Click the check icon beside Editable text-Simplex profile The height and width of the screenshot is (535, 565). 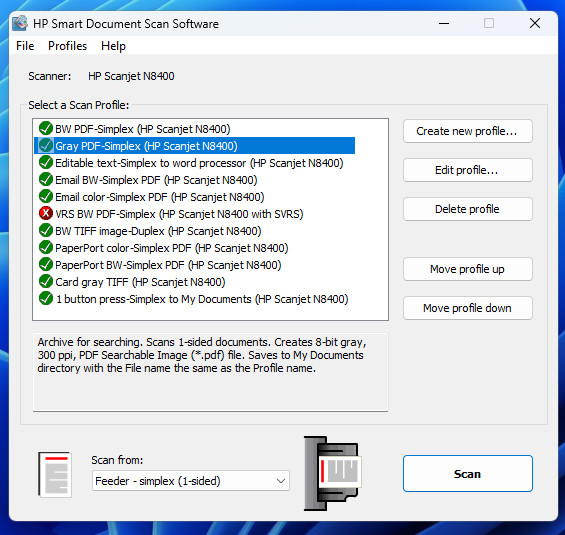tap(46, 162)
